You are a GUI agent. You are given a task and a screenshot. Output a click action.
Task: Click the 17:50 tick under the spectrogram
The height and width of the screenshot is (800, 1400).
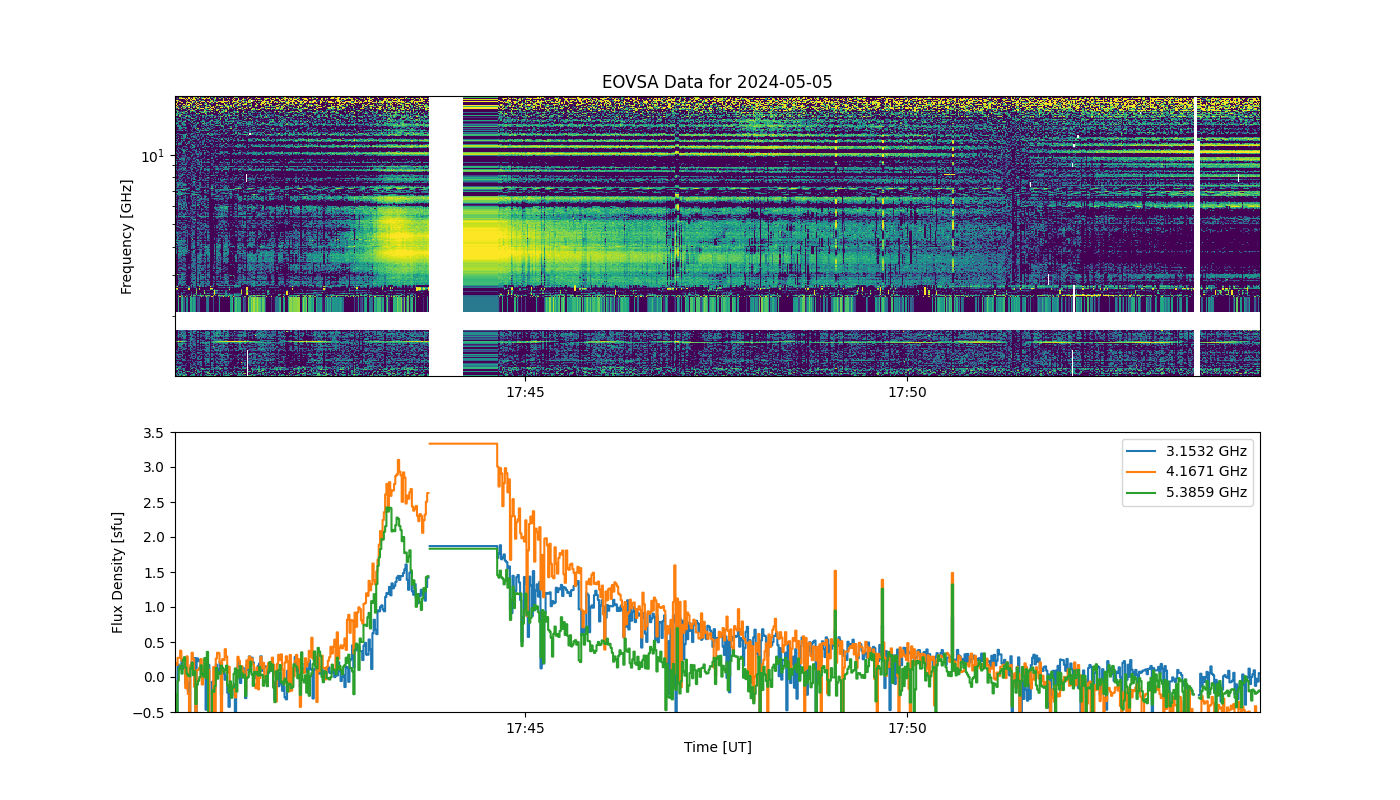[x=907, y=393]
